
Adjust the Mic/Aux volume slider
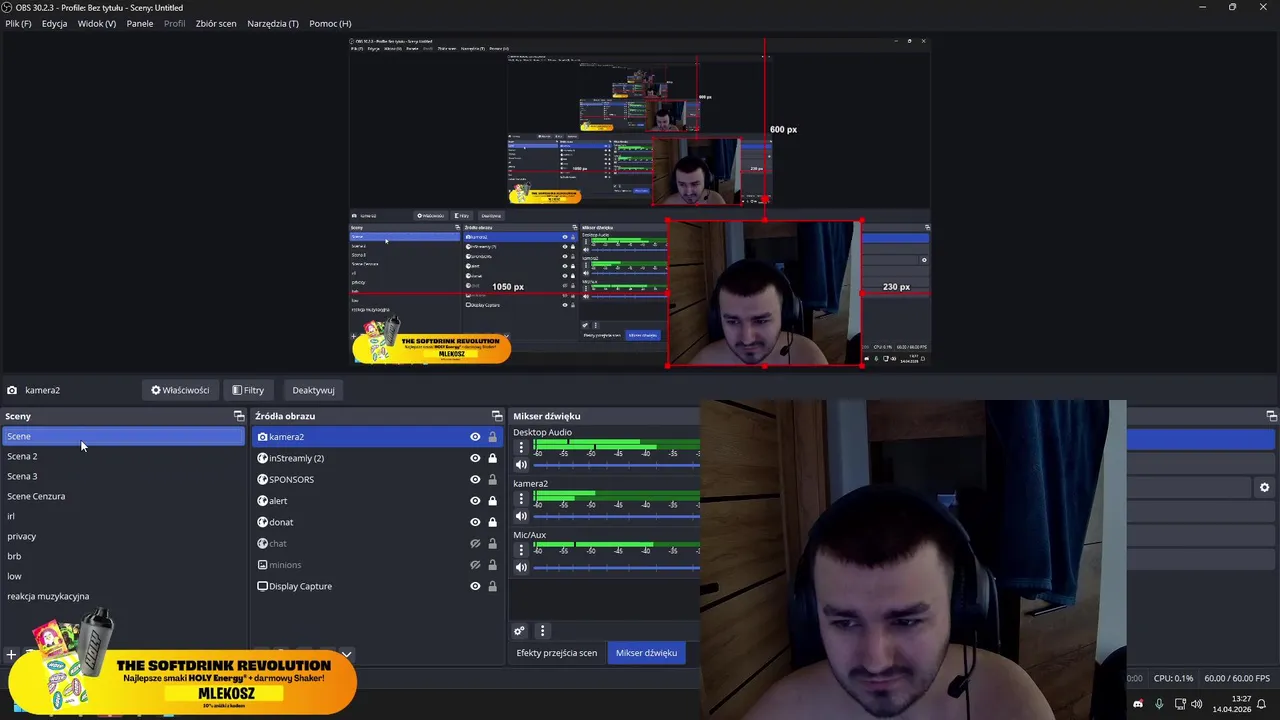(x=616, y=567)
